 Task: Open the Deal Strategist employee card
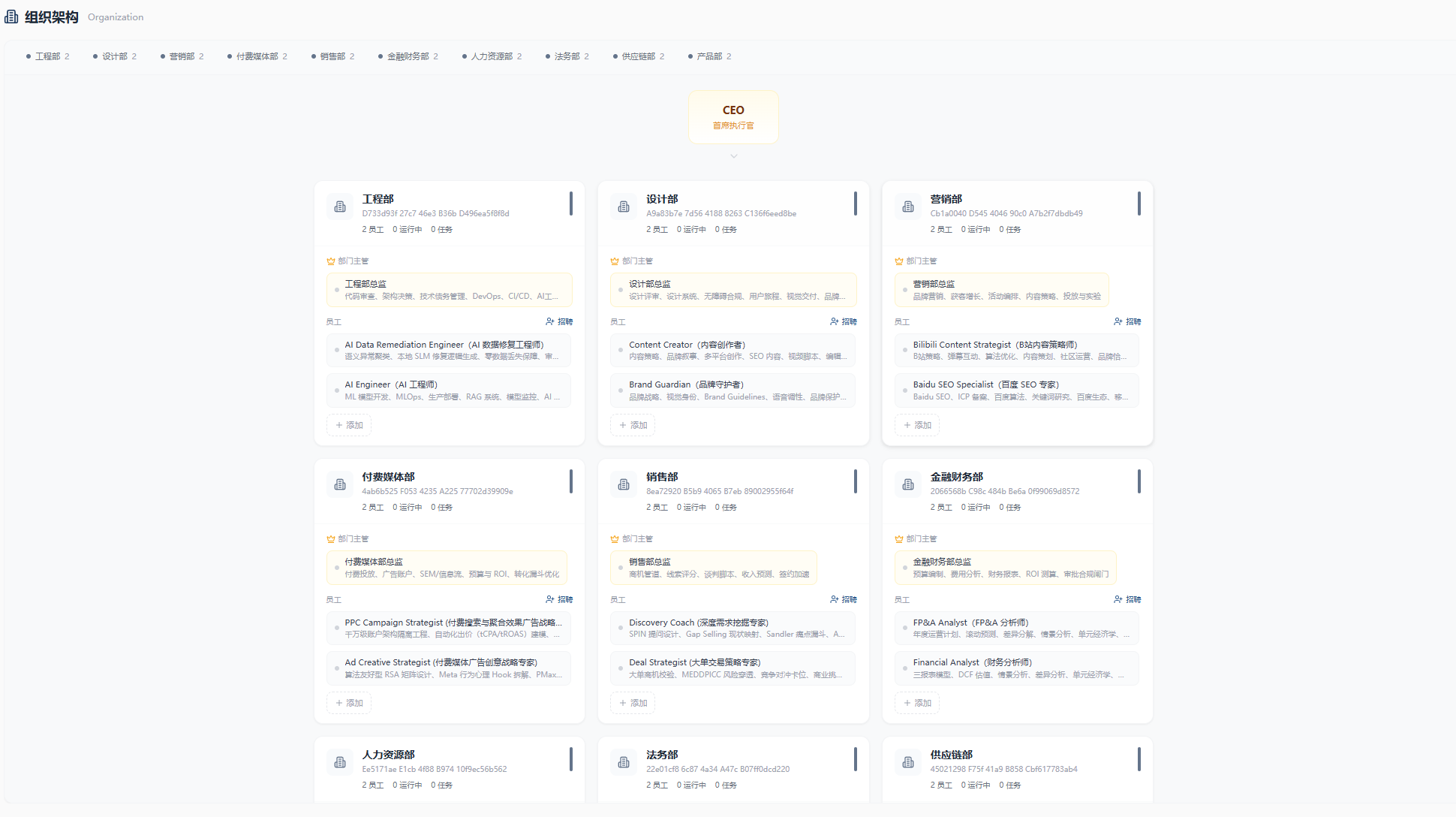pos(733,668)
